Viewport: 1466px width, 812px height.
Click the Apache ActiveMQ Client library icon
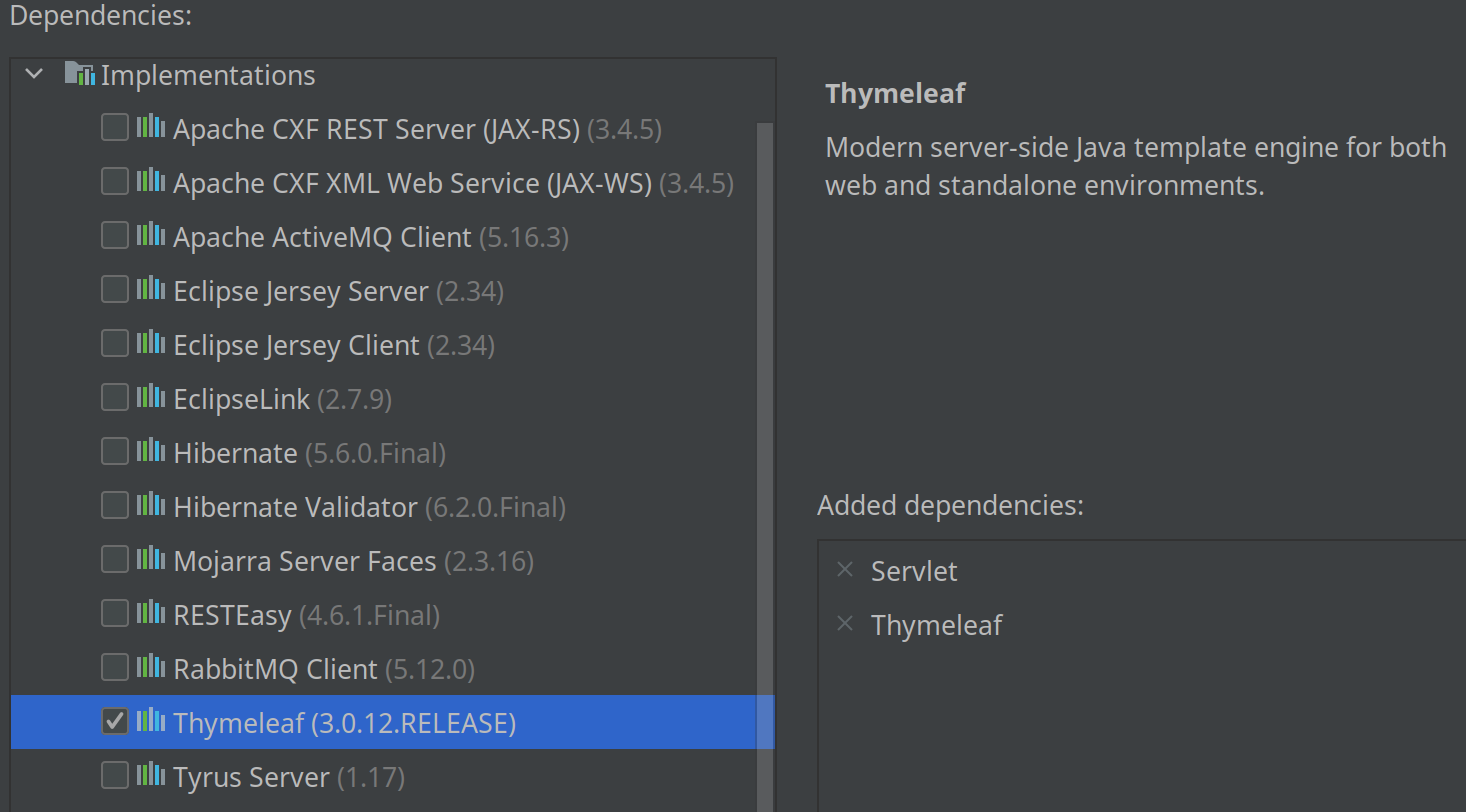(x=150, y=235)
